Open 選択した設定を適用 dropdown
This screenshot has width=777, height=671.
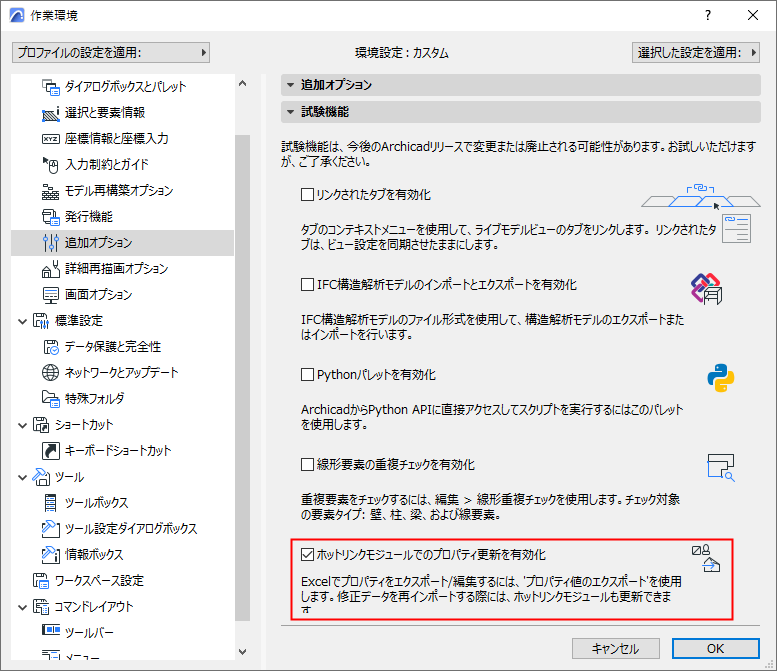[x=696, y=53]
